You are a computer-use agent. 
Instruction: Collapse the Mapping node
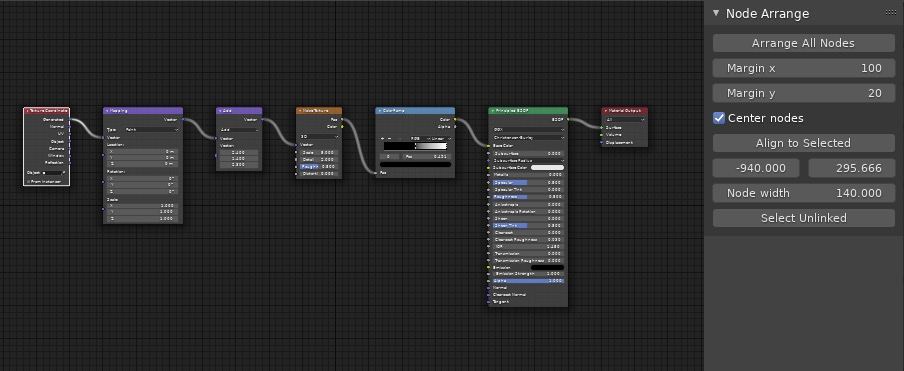coord(107,111)
